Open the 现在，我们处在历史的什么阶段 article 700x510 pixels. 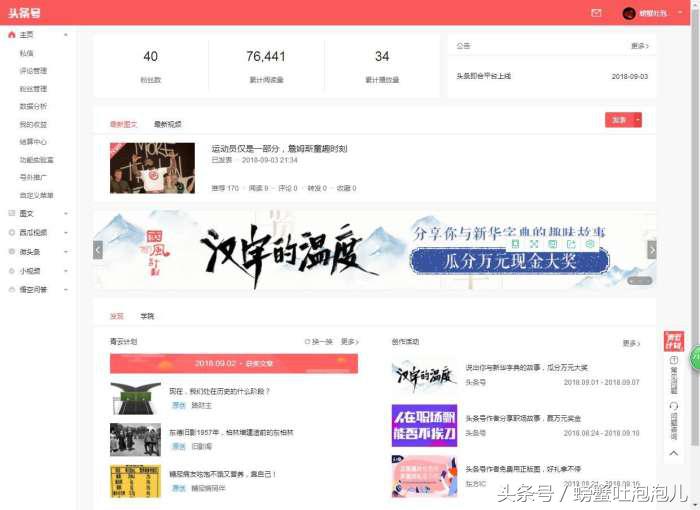point(220,391)
